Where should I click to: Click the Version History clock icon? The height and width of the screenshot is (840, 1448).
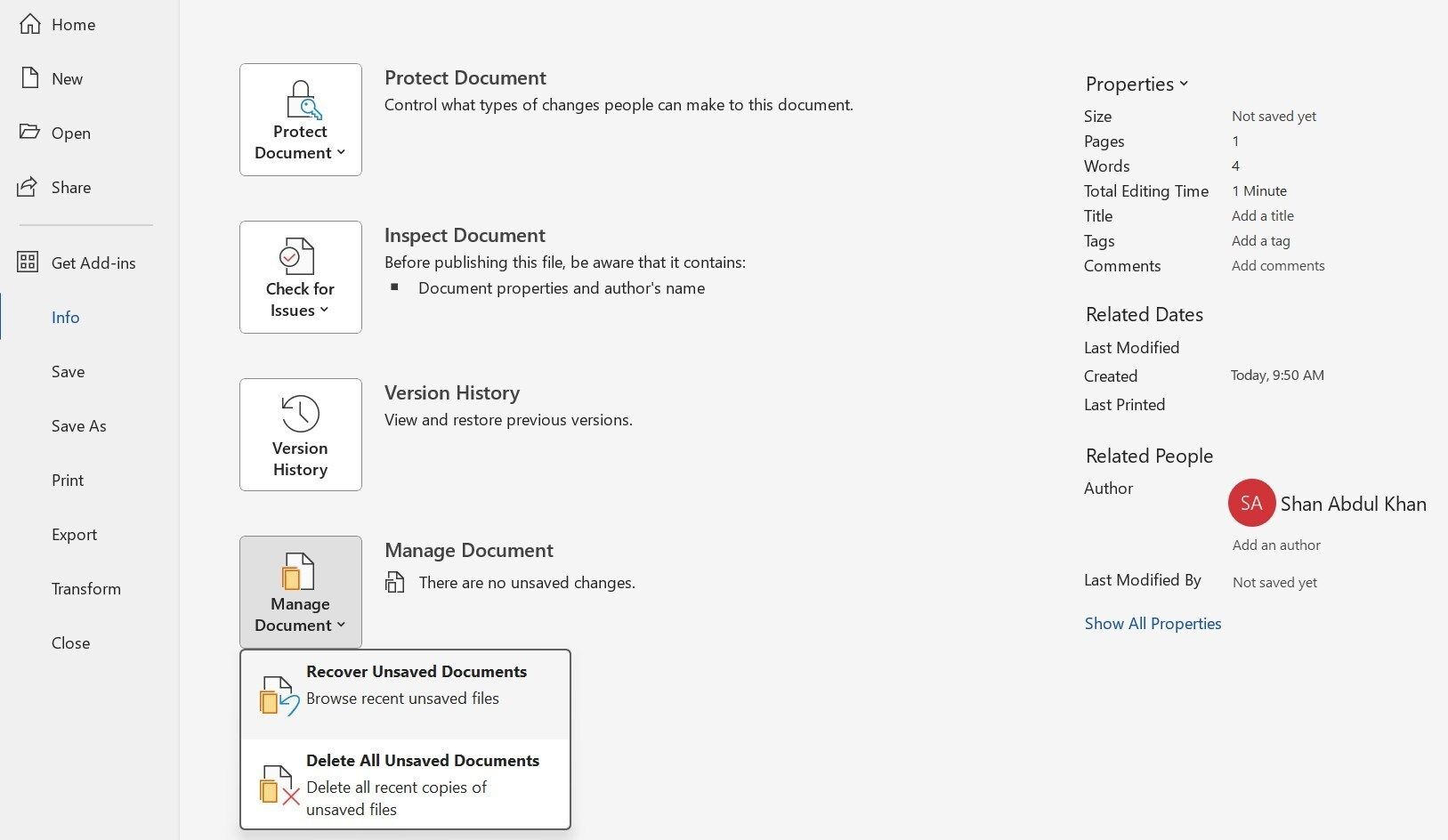coord(300,413)
